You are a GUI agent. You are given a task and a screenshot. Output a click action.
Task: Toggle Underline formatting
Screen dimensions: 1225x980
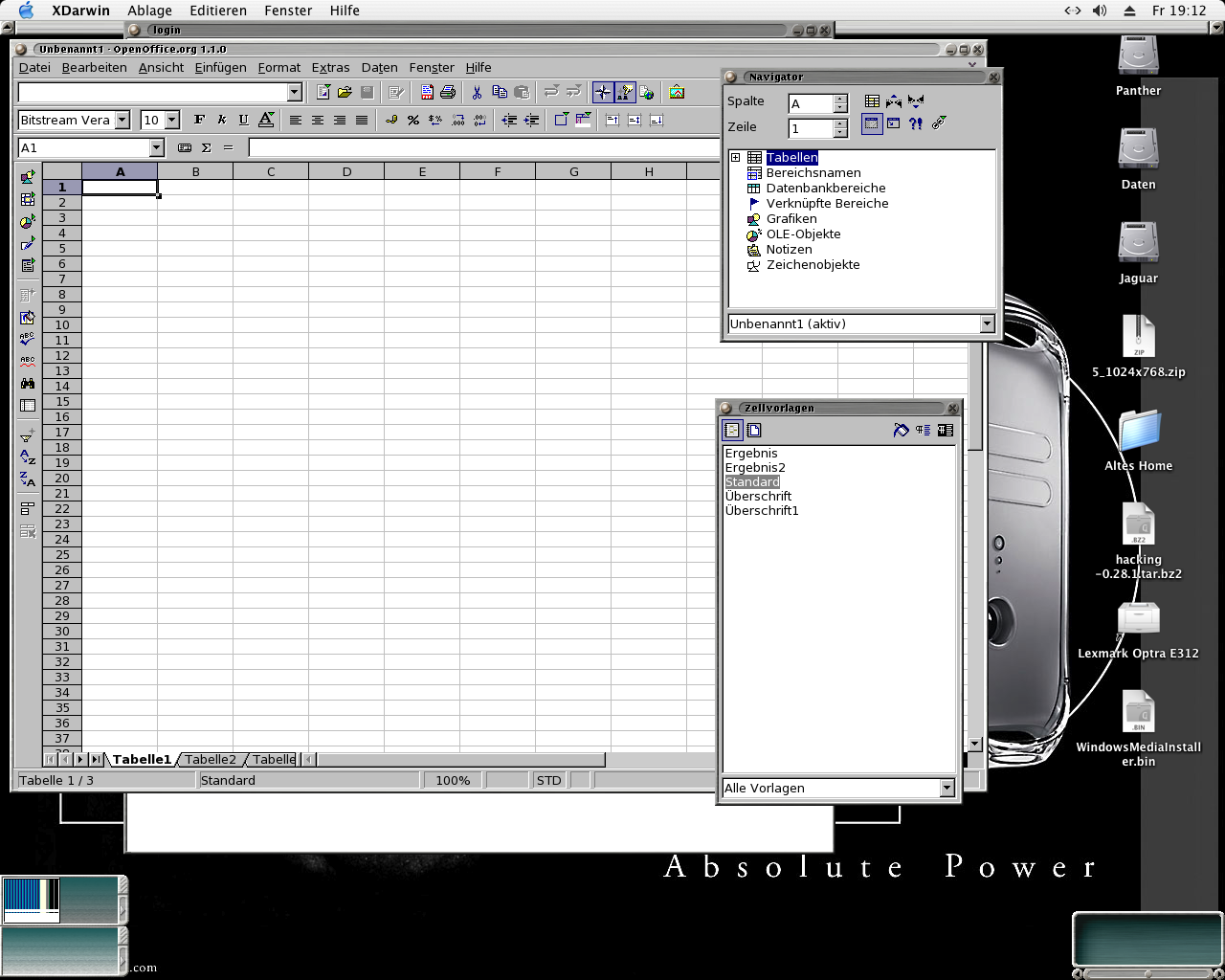pos(243,121)
